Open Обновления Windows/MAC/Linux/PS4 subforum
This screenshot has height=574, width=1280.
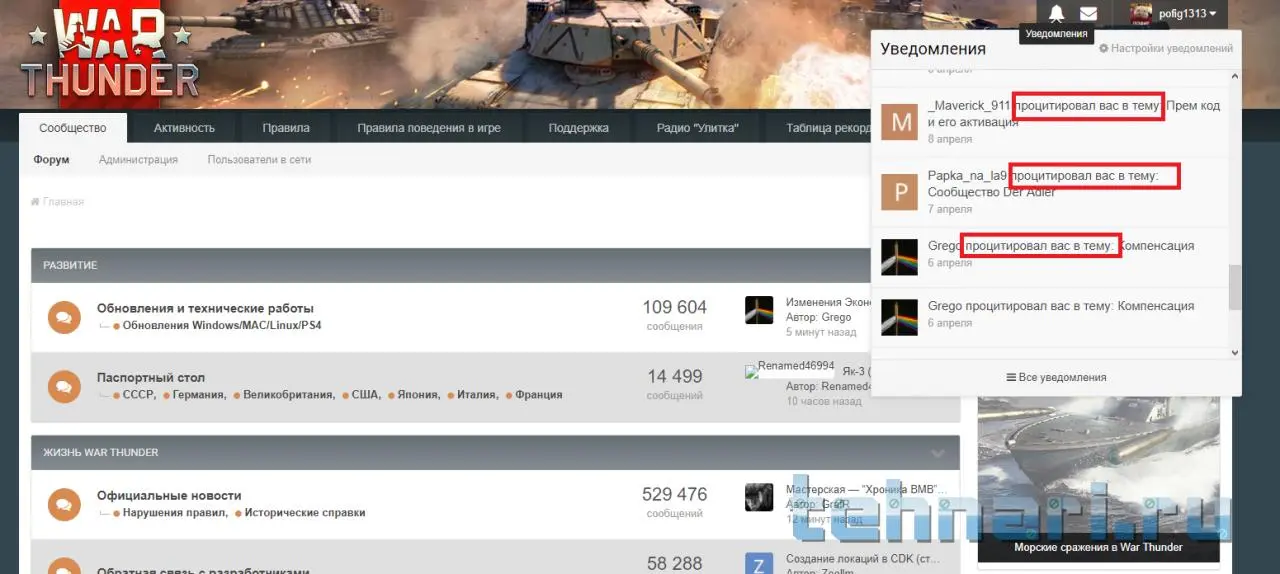pos(222,326)
